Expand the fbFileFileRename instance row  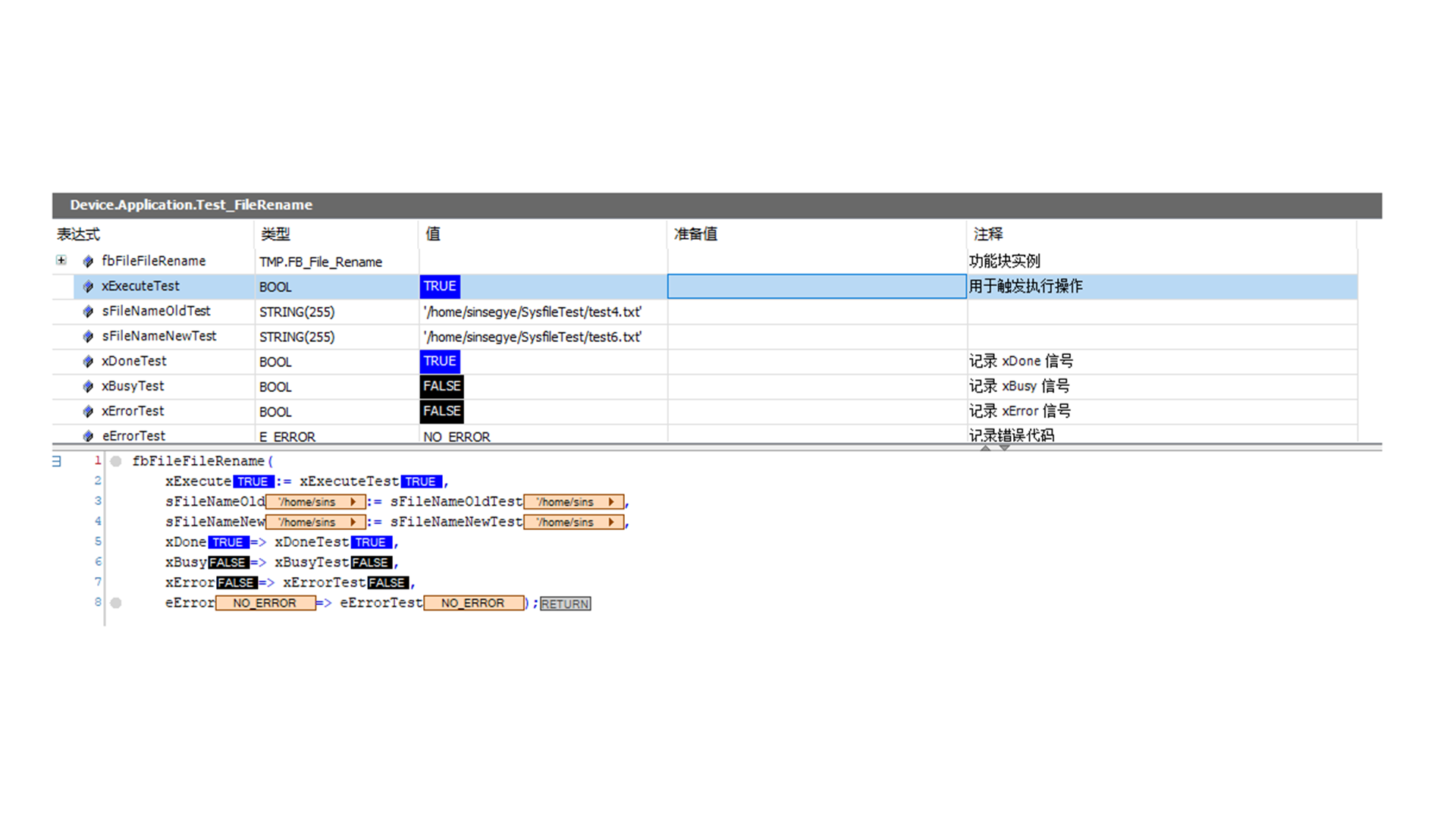click(61, 260)
